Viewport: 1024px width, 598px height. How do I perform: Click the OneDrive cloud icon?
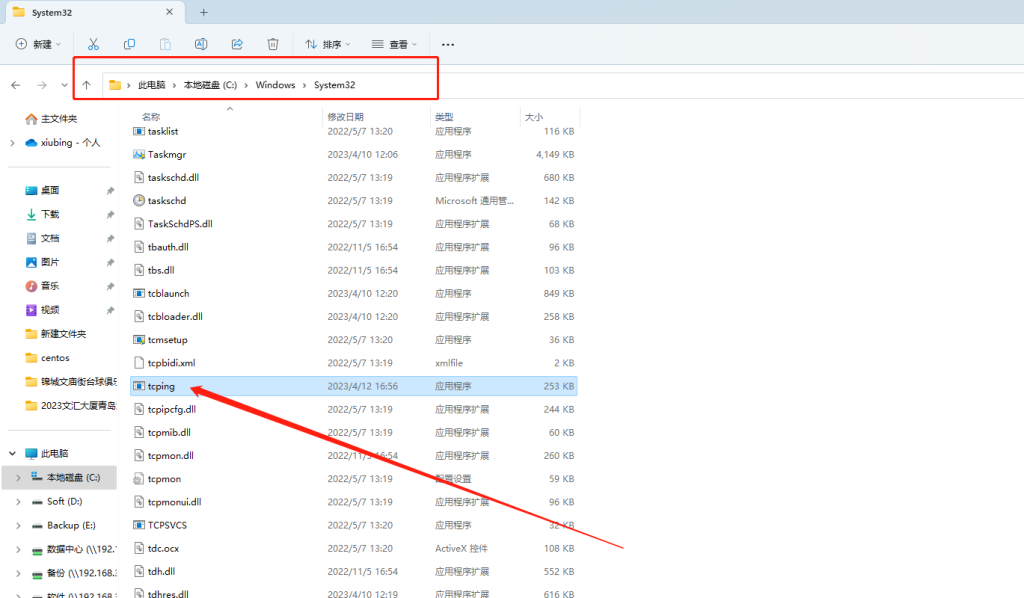31,143
